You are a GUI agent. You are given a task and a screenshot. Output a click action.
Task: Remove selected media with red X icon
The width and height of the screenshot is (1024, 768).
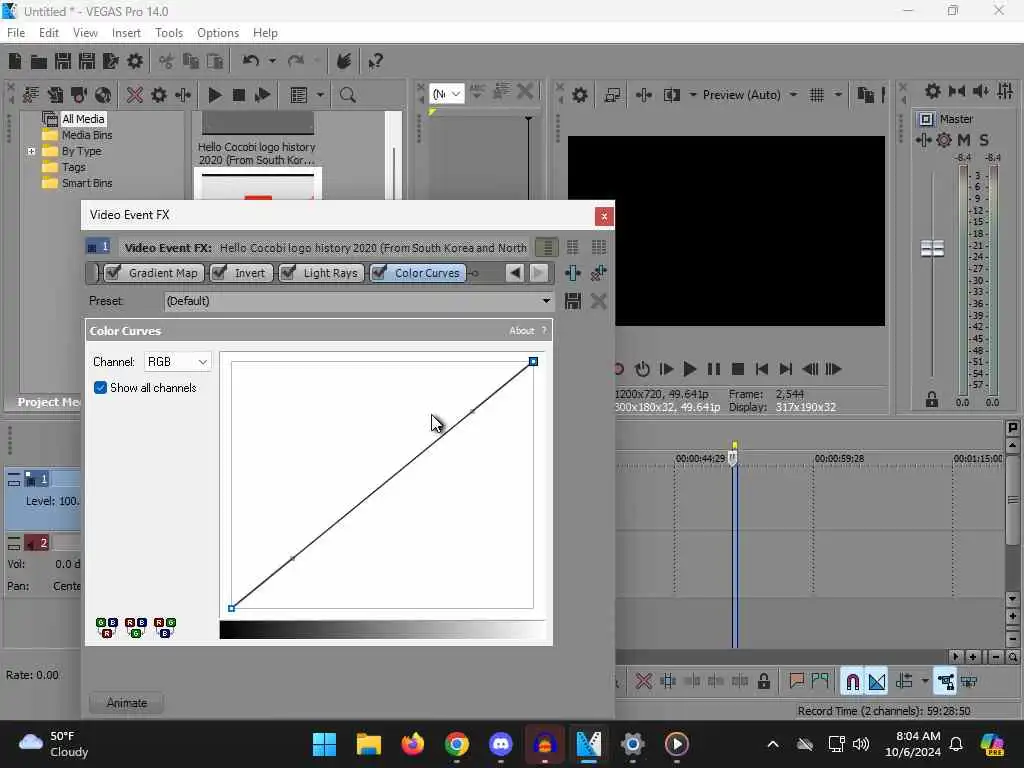pos(135,95)
